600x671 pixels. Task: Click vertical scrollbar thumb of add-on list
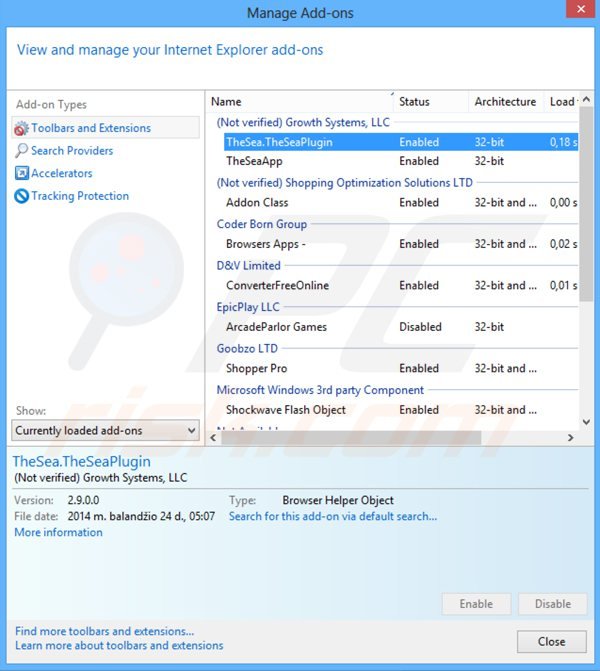click(586, 204)
